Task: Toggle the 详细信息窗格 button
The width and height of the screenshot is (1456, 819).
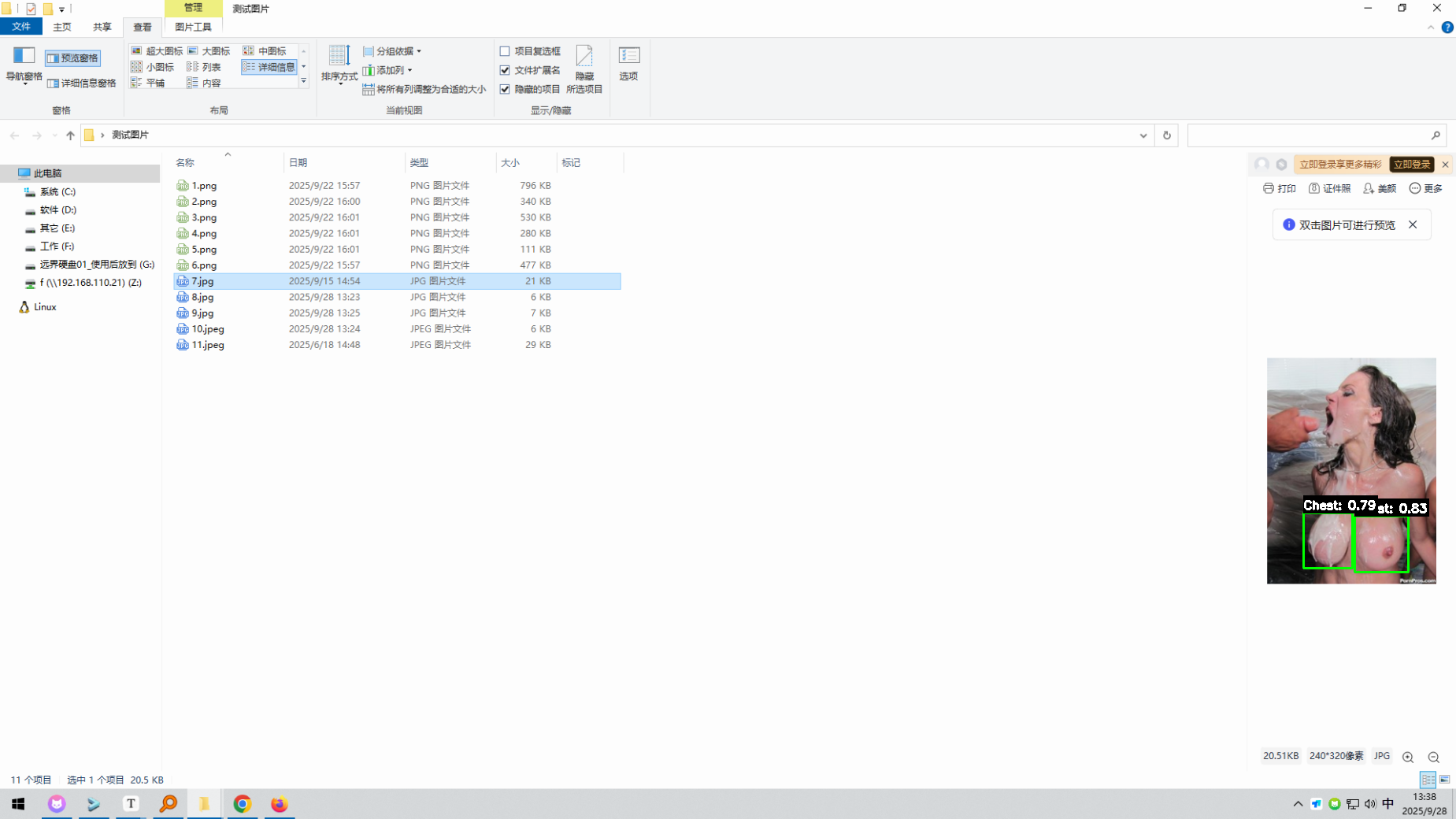Action: pyautogui.click(x=82, y=83)
